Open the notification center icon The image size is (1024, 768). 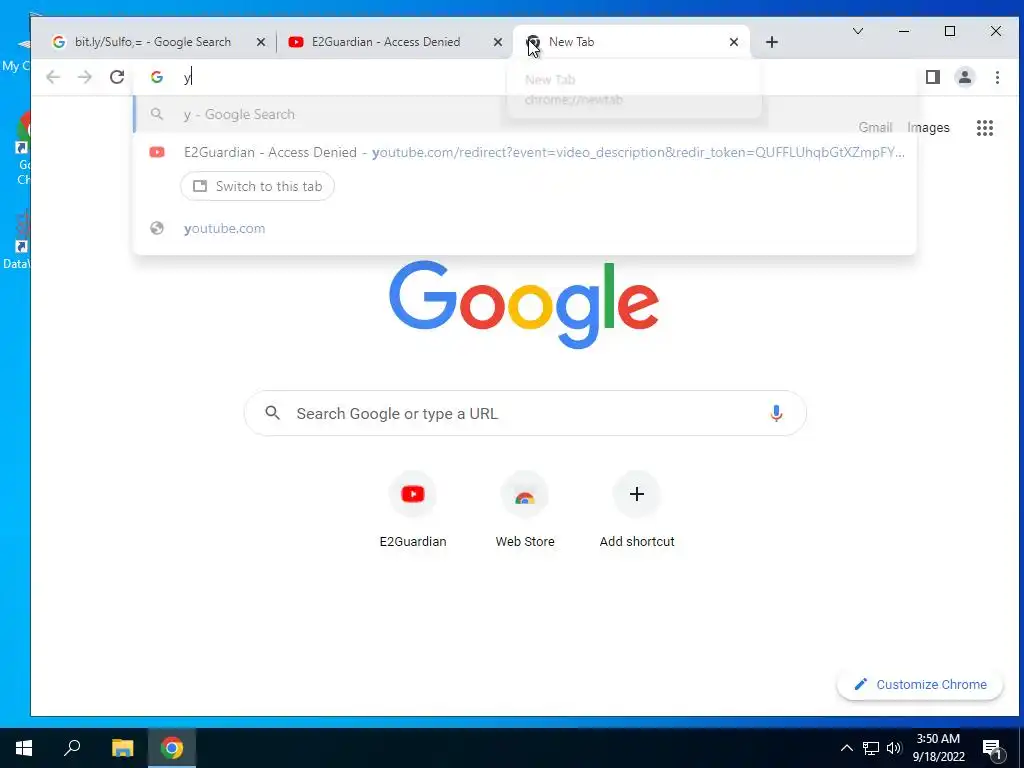[x=992, y=749]
